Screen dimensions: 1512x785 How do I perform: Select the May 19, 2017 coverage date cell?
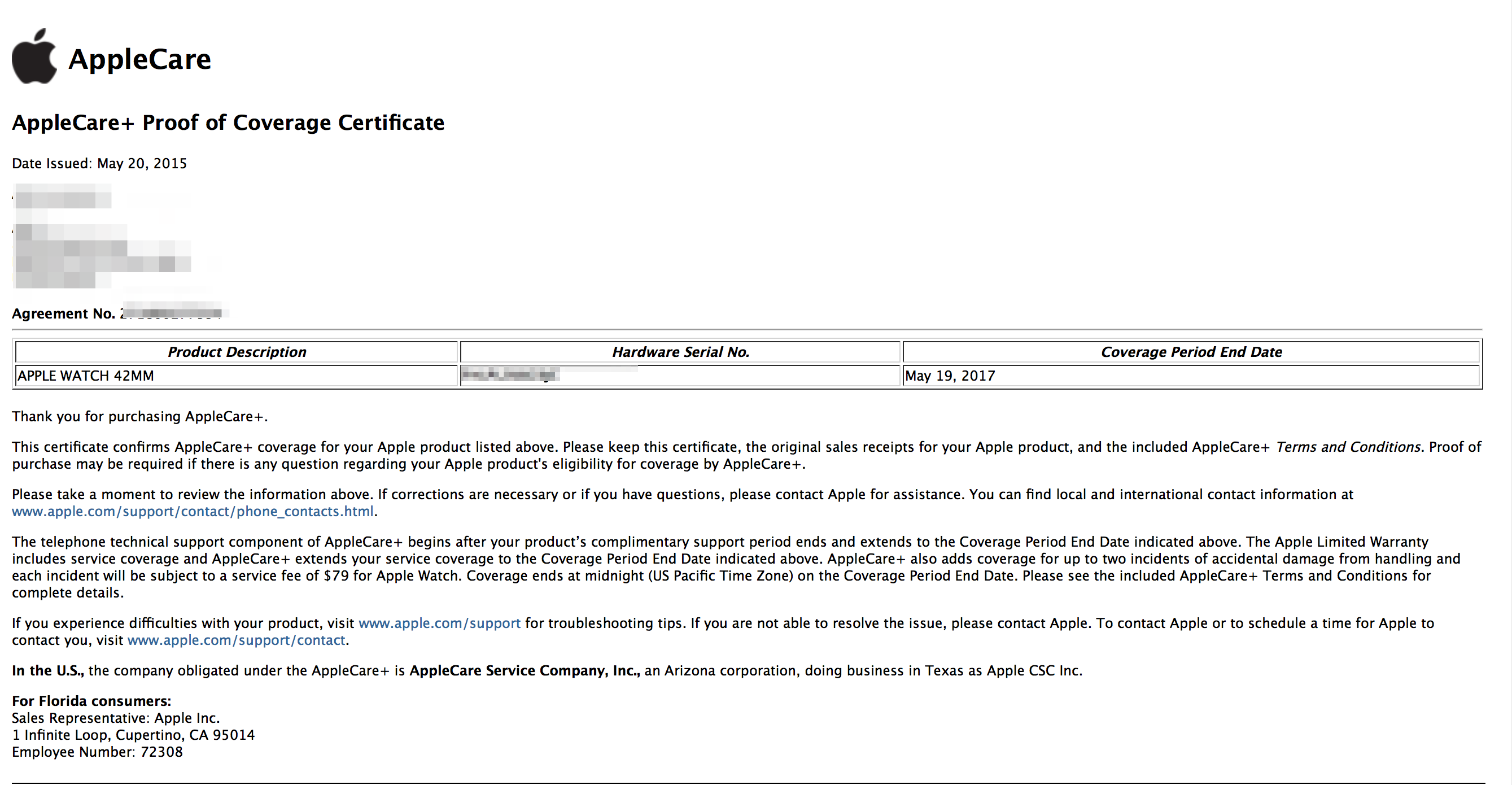coord(950,376)
